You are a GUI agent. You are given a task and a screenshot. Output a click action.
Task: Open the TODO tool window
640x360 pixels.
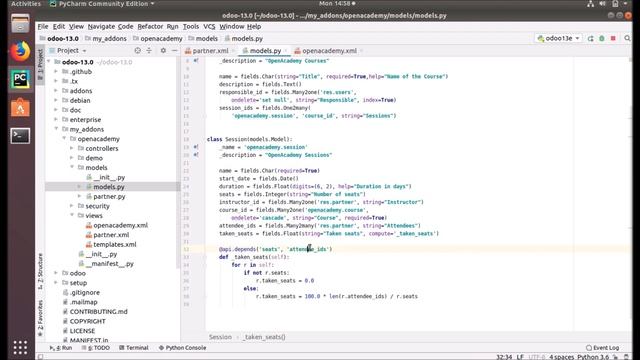click(96, 348)
